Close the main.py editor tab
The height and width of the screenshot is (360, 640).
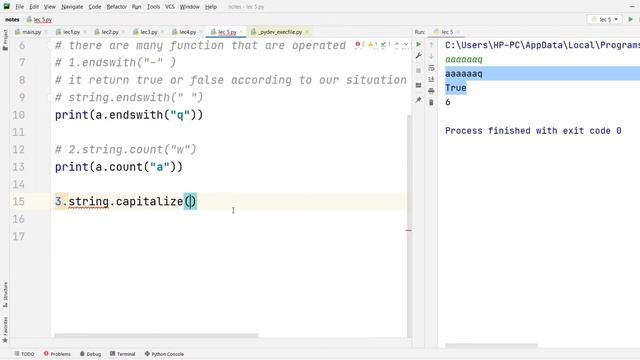(x=46, y=32)
